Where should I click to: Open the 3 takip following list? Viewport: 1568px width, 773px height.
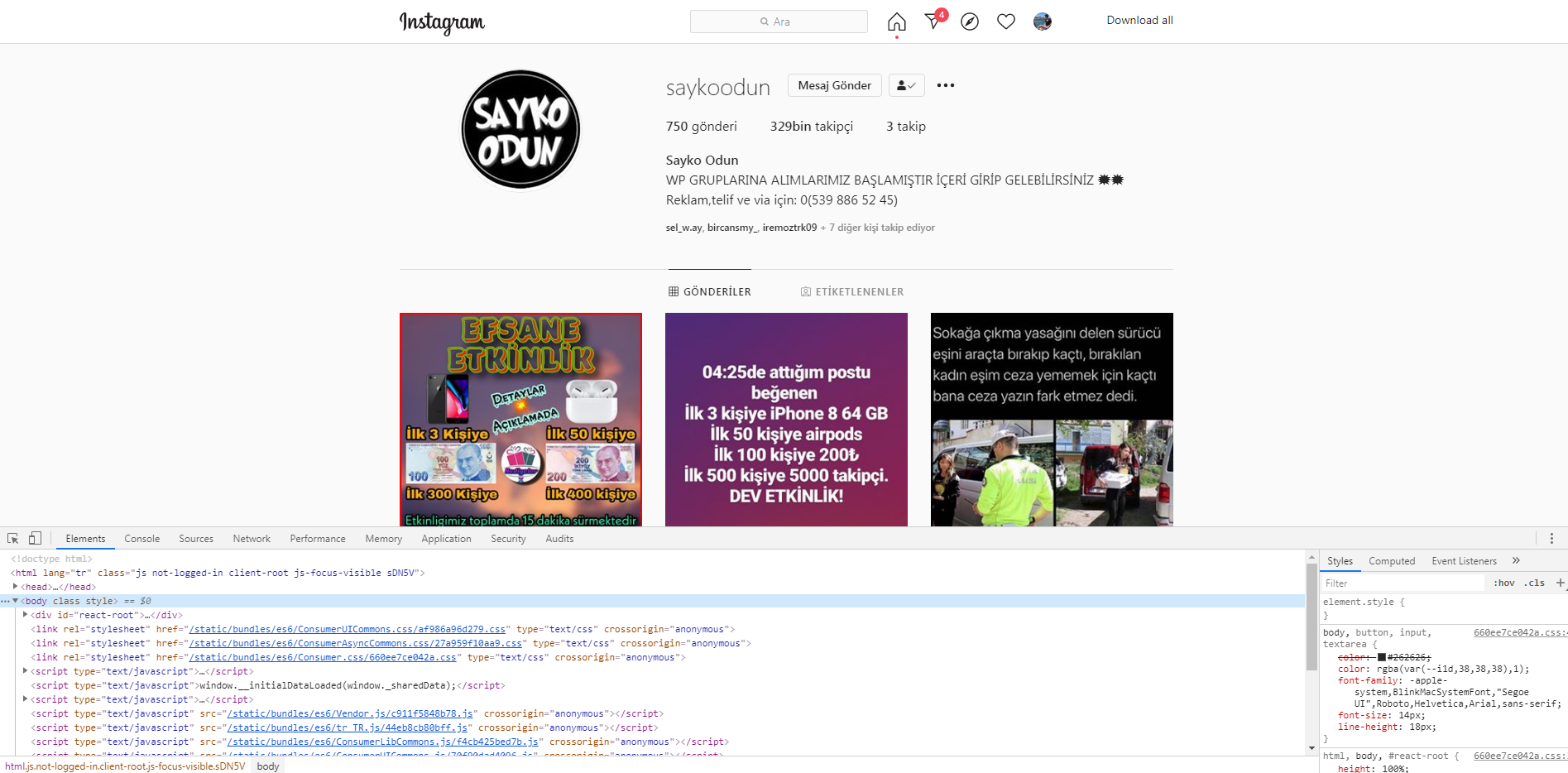(x=906, y=126)
